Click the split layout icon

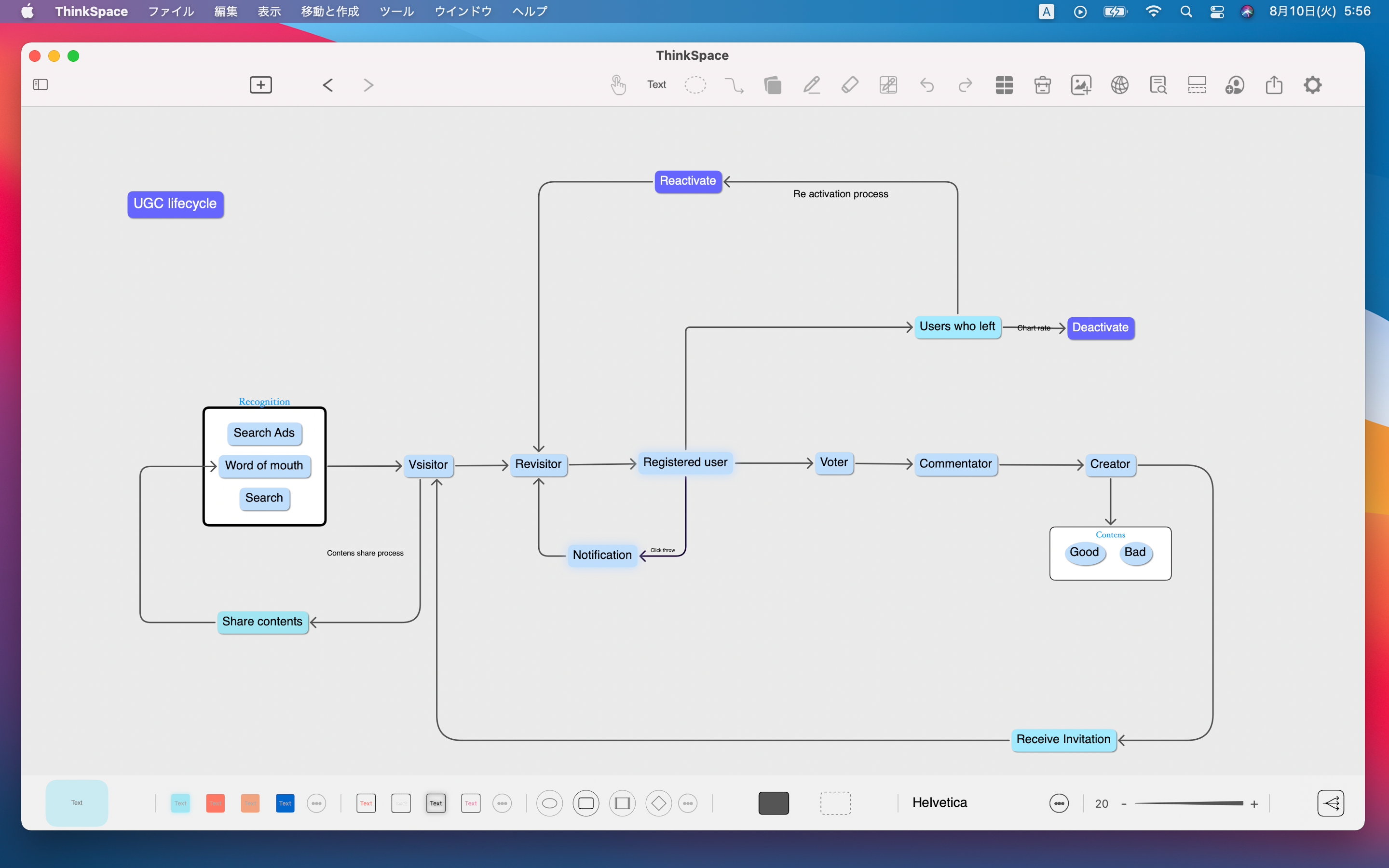coord(1197,85)
